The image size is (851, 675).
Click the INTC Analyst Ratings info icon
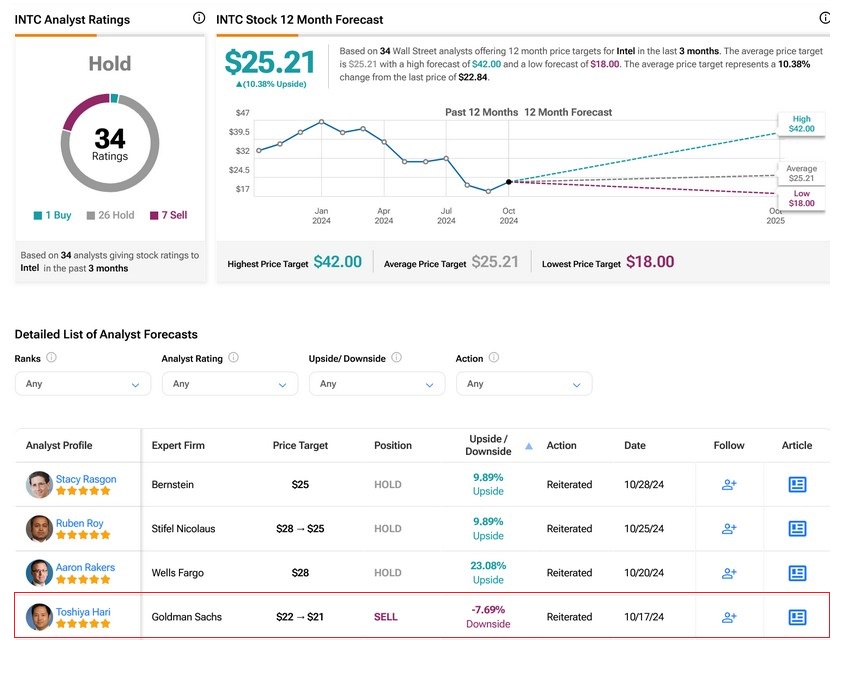[198, 19]
